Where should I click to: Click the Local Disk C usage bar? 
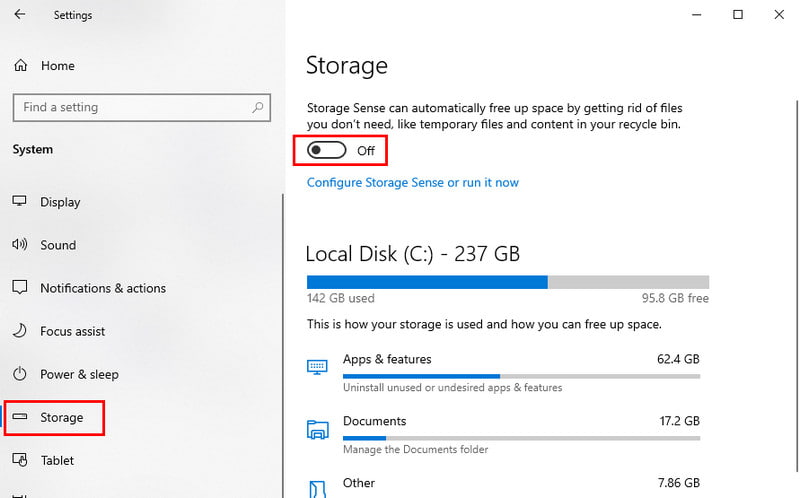click(508, 282)
